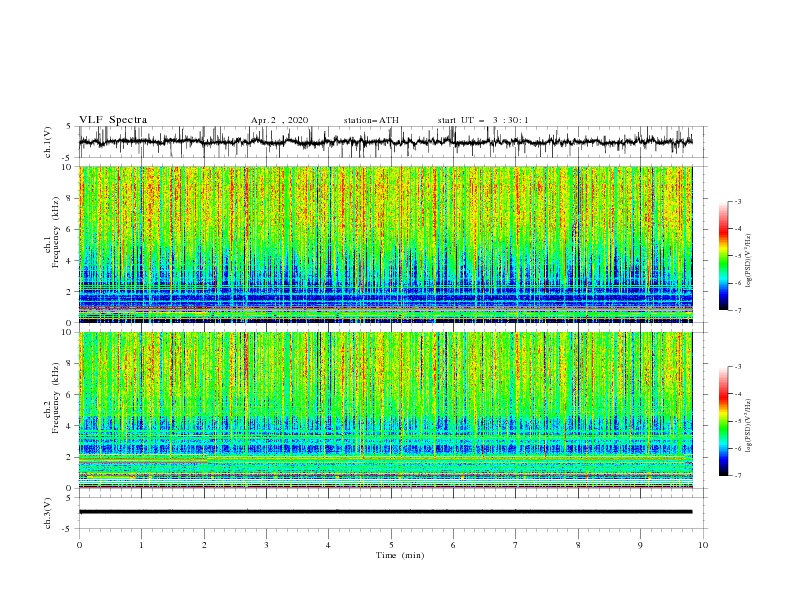Screen dimensions: 792x612
Task: Click the "ch.1 Frequency (kHz)" axis label
Action: coord(52,231)
